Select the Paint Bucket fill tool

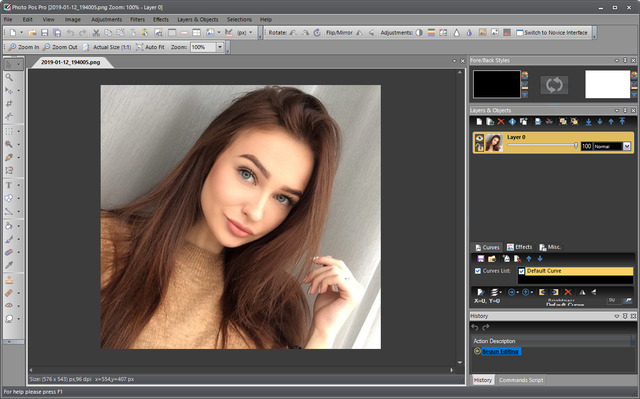[x=9, y=226]
